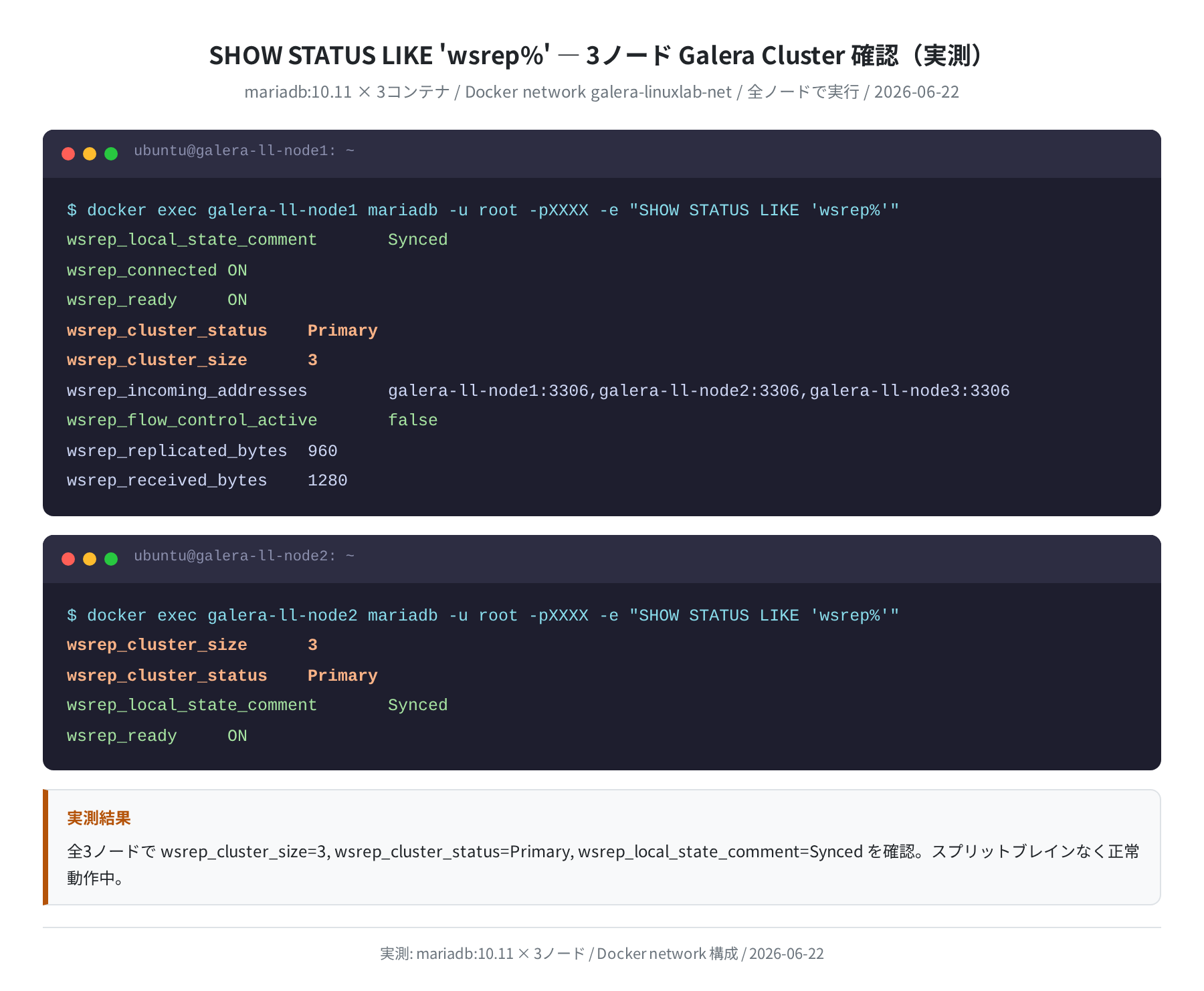Screen dimensions: 1204x991
Task: Click wsrep_cluster_status in node2 output
Action: point(167,676)
